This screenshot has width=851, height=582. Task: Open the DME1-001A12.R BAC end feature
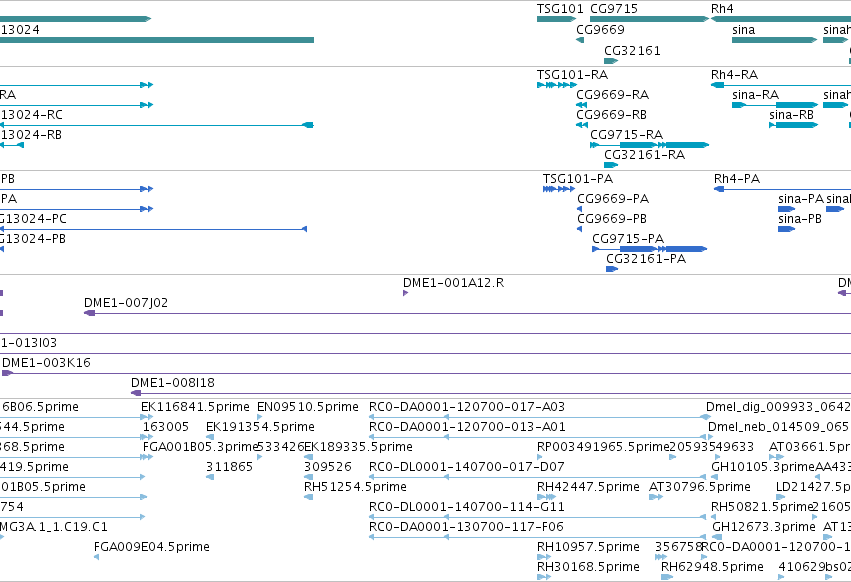pos(405,293)
